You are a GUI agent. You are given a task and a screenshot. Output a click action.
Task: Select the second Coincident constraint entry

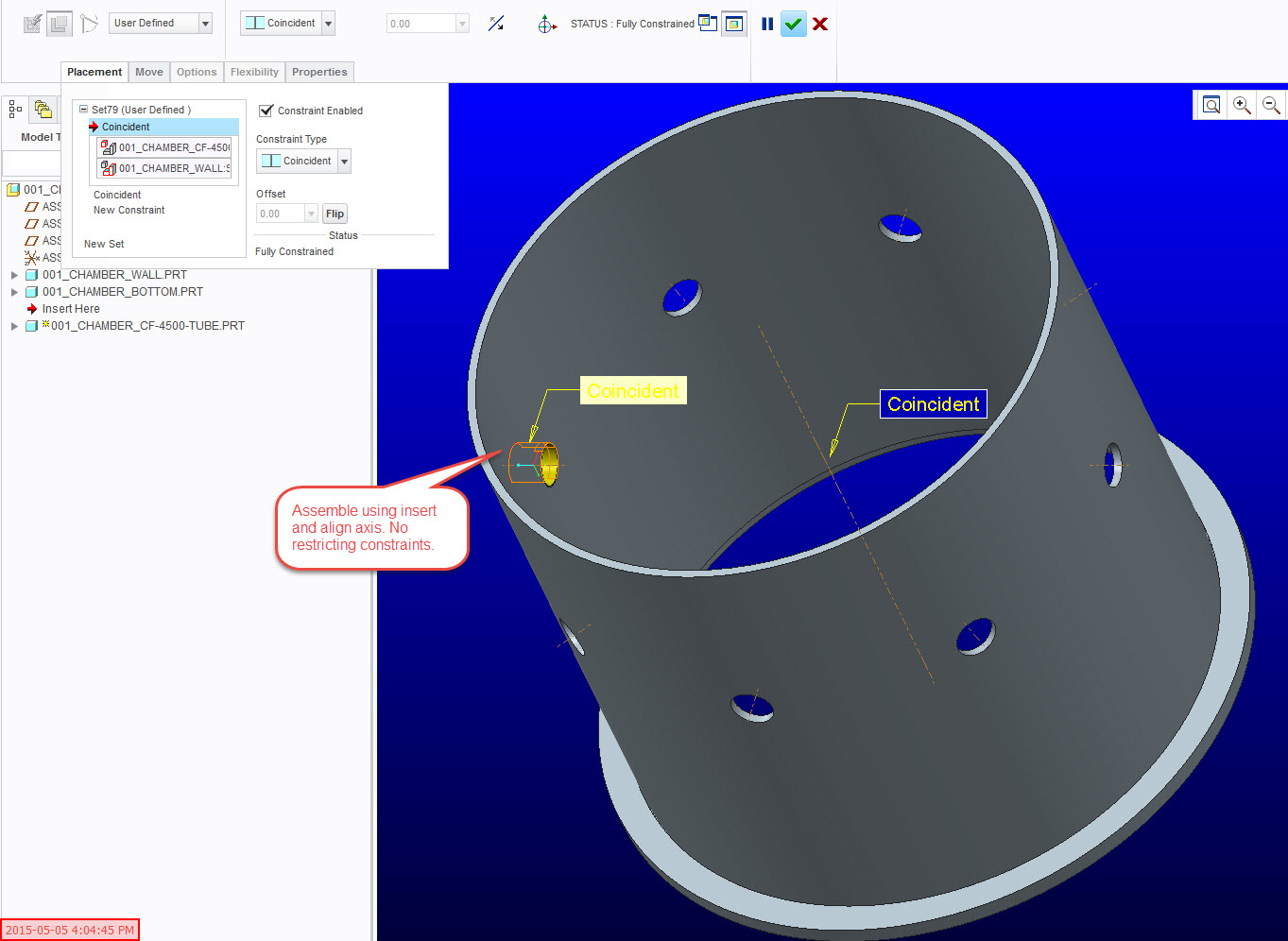tap(117, 195)
